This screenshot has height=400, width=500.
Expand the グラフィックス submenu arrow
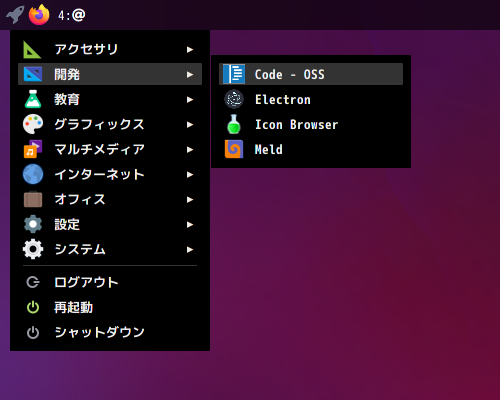coord(190,124)
